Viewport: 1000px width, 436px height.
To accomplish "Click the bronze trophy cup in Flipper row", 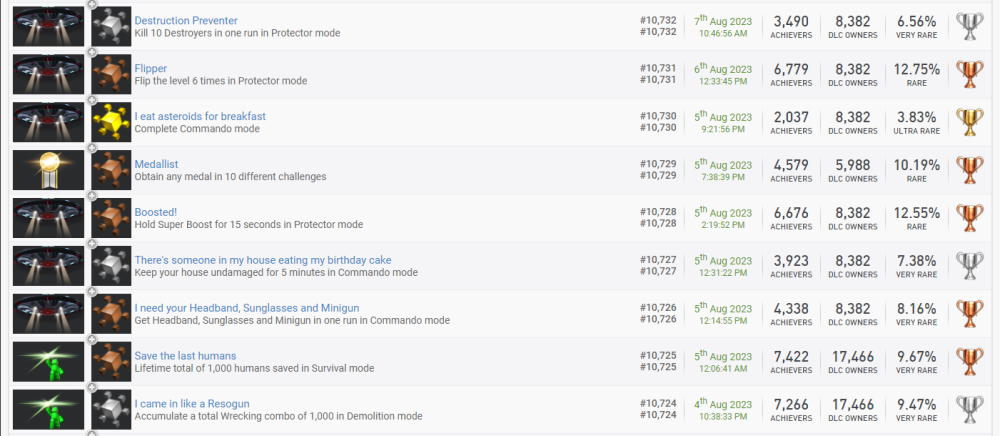I will [970, 75].
